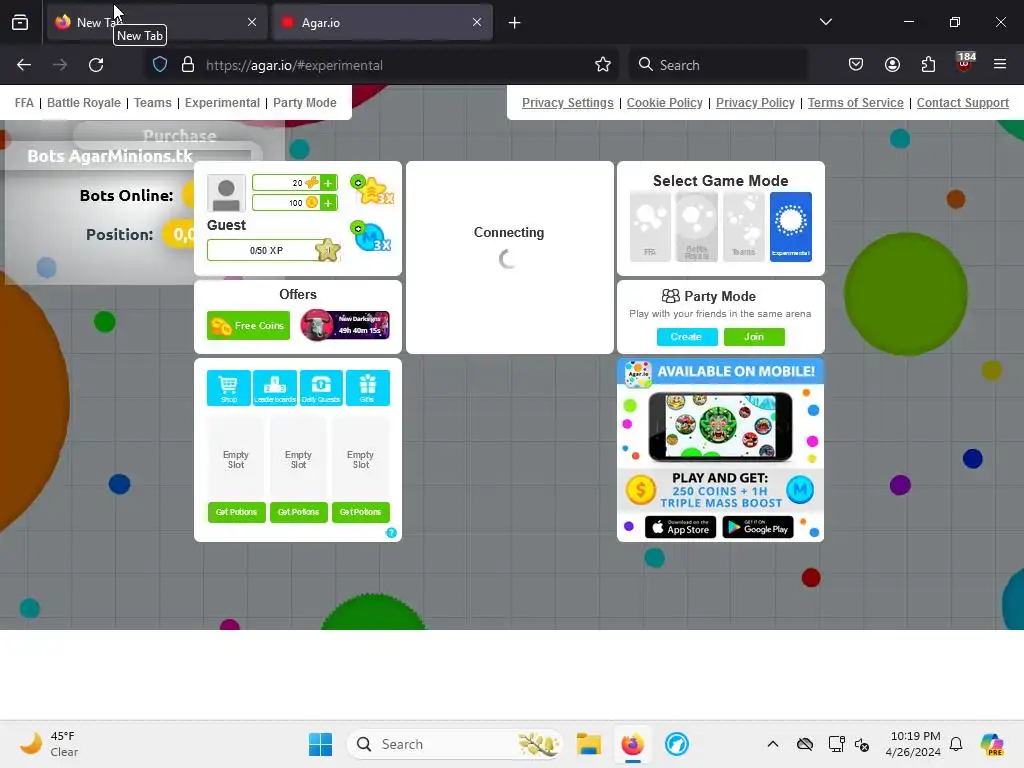Click Get Potions under first empty slot

click(236, 512)
